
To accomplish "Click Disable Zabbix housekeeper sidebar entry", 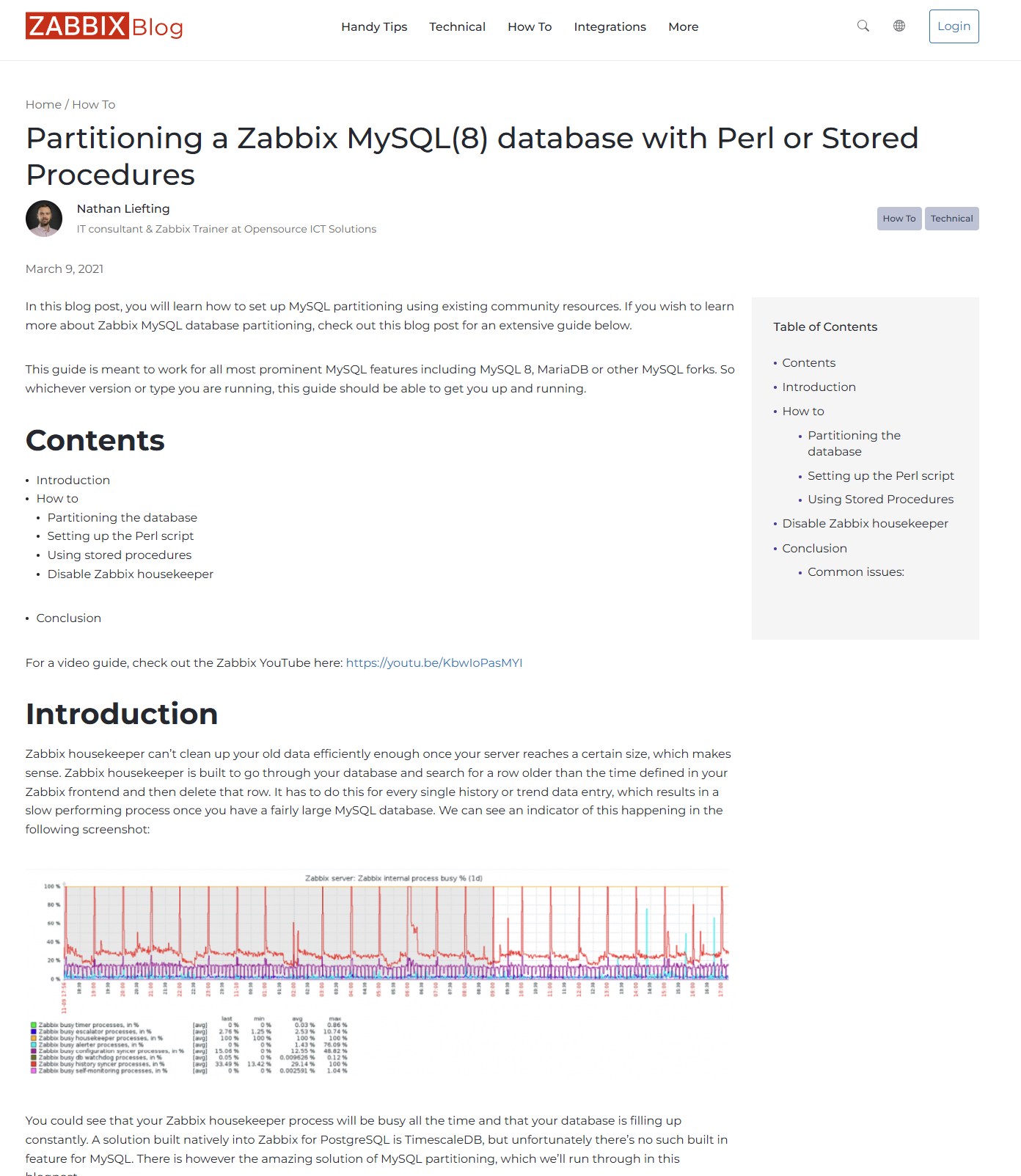I will pyautogui.click(x=865, y=524).
